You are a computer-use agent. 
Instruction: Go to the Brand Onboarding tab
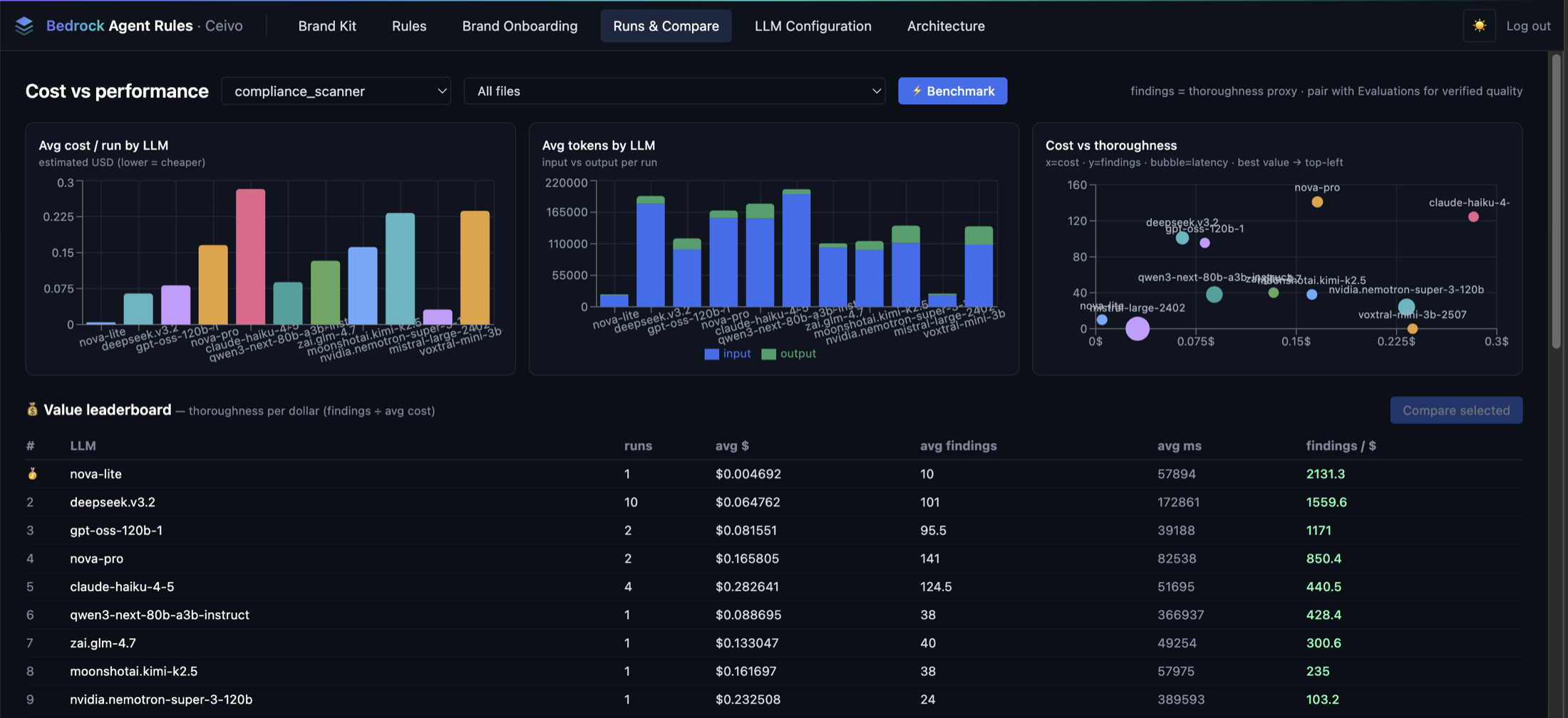(x=520, y=26)
